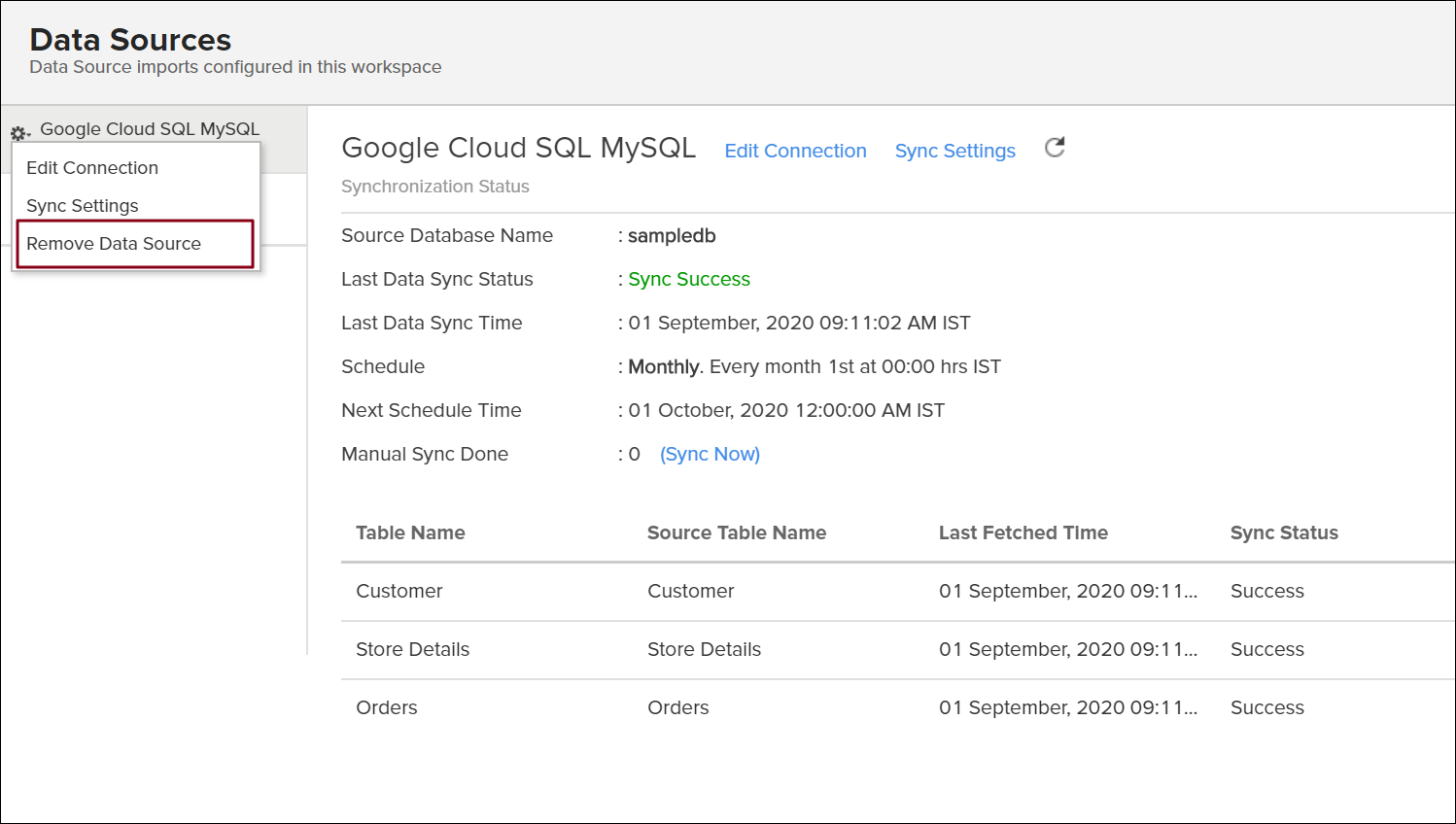Click the Sync Status column header
The height and width of the screenshot is (824, 1456).
[1284, 532]
